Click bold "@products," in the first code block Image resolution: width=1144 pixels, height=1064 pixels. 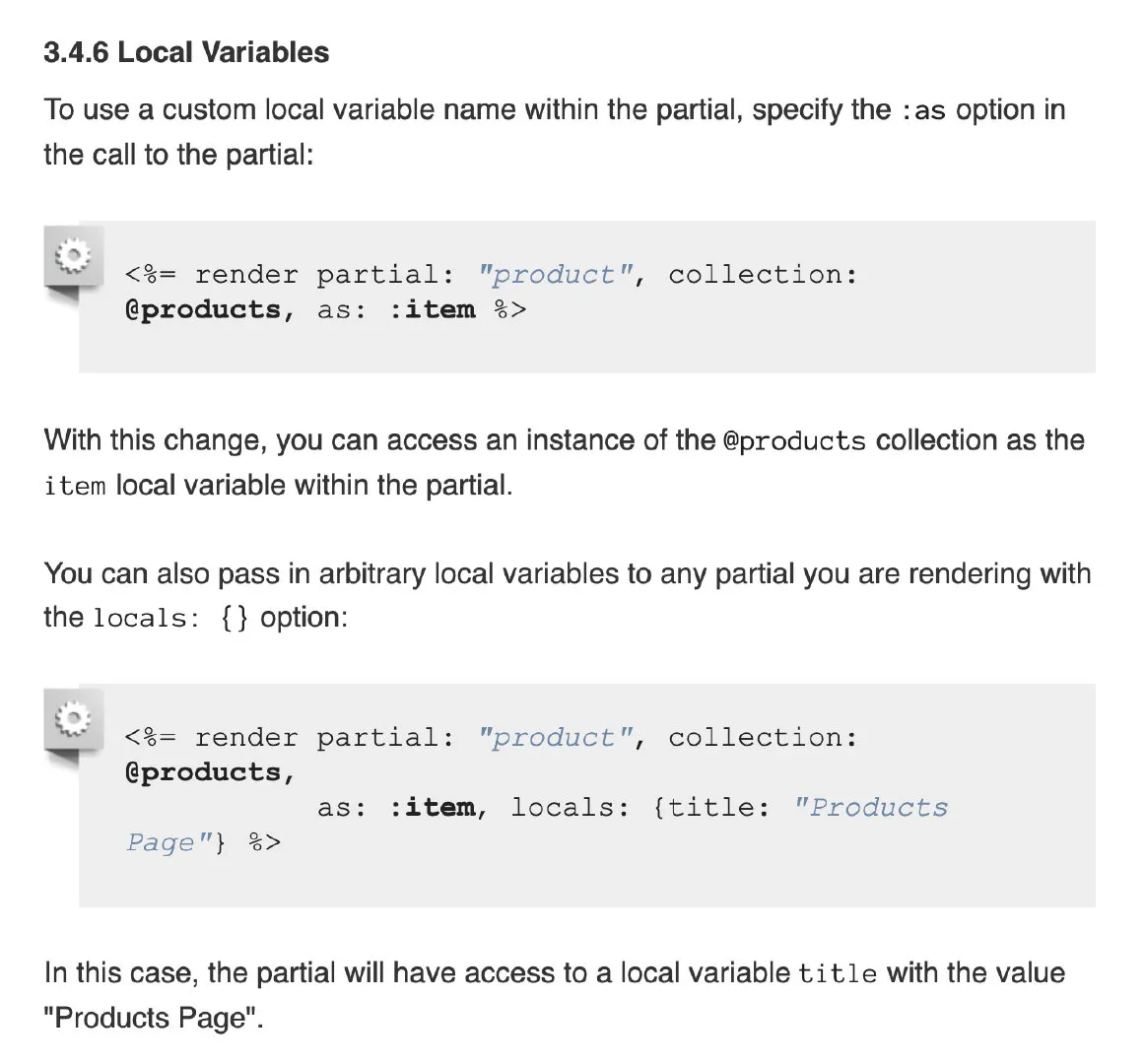[x=210, y=310]
